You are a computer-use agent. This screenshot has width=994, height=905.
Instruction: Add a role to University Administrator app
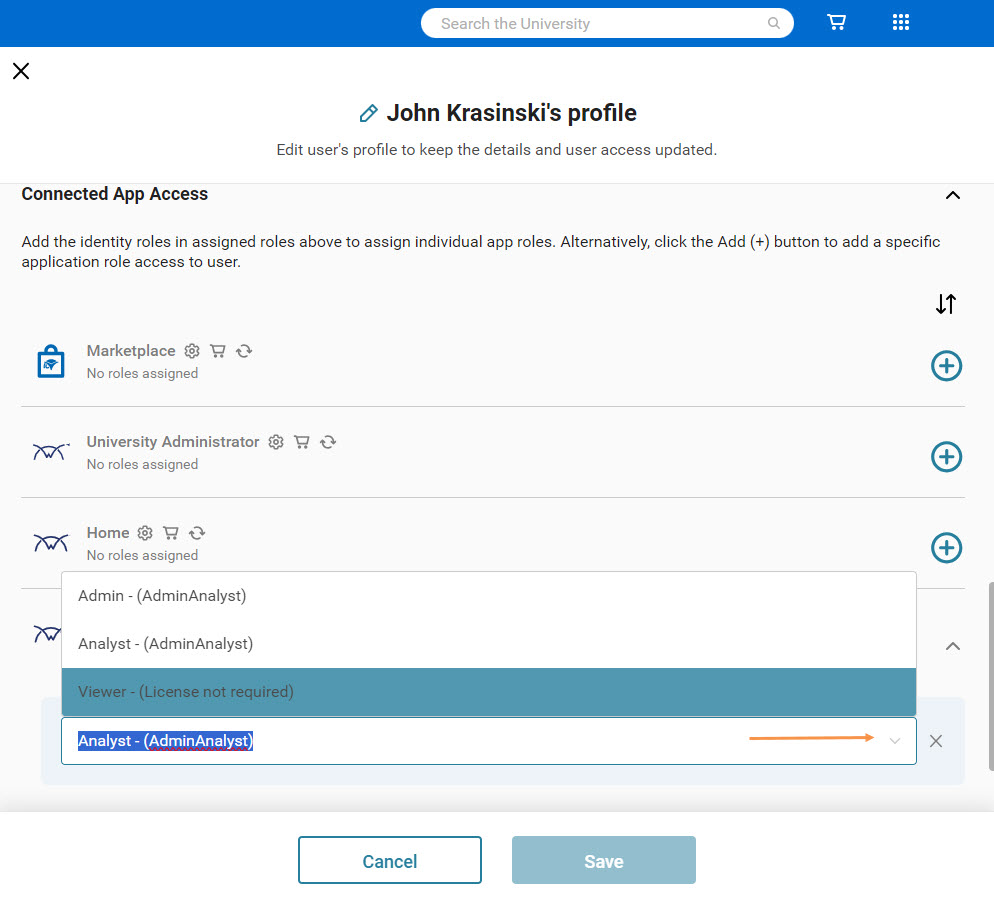pos(946,457)
